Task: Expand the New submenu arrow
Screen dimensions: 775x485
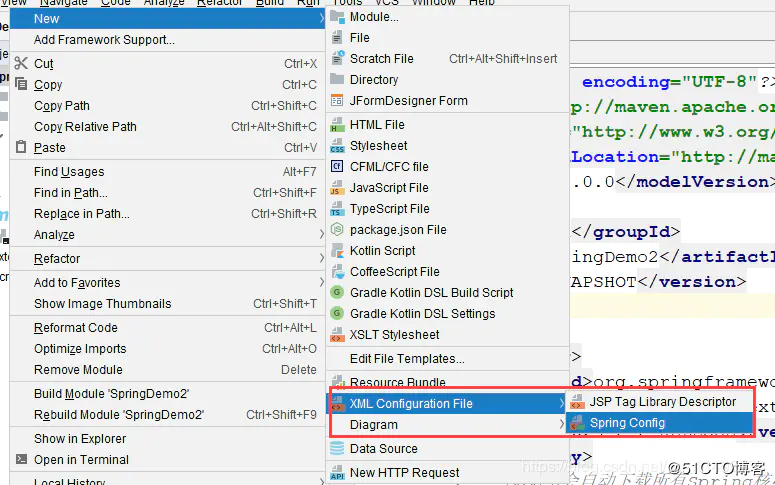Action: 321,19
